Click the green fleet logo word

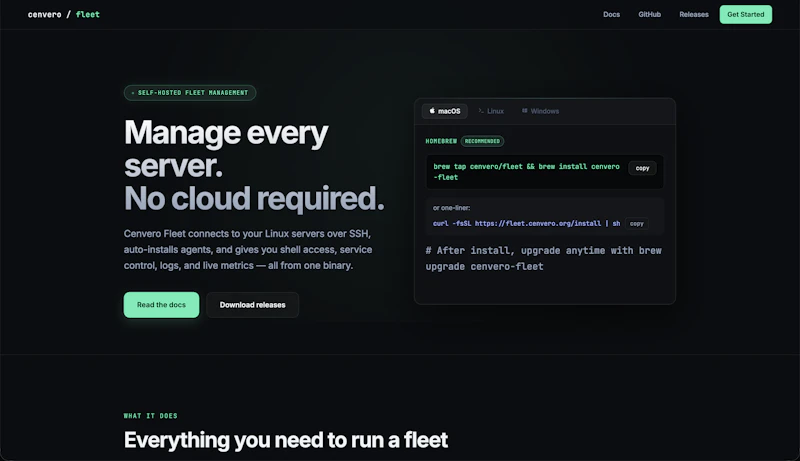[87, 15]
